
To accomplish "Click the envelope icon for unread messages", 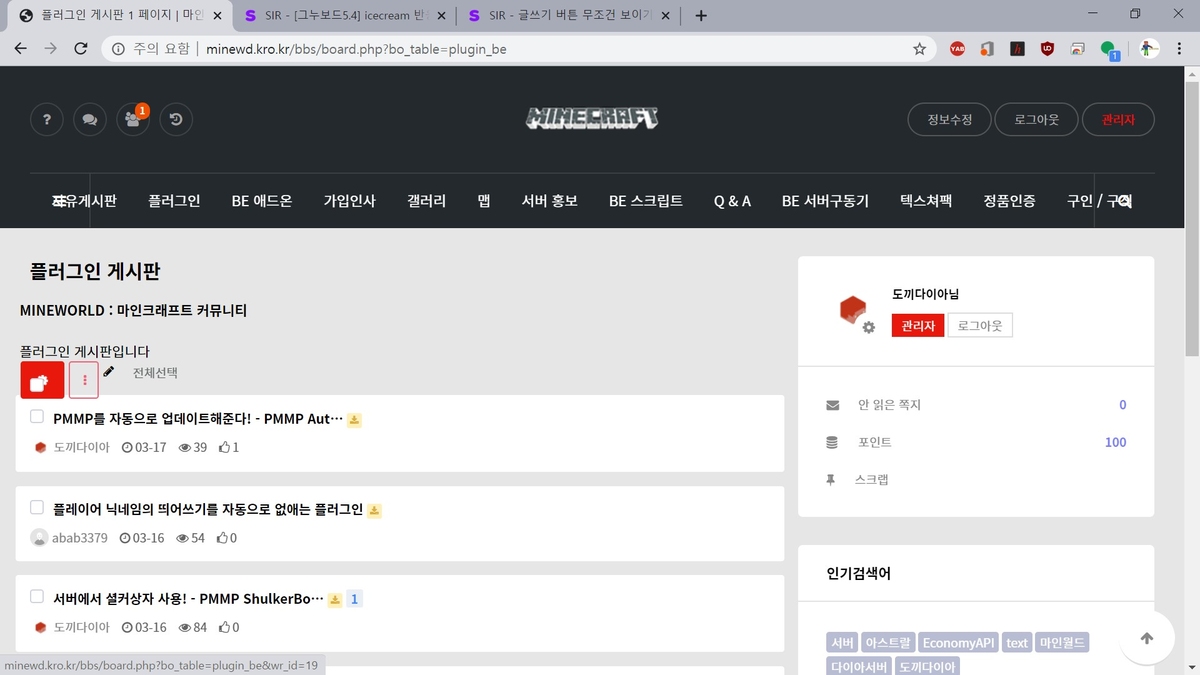I will (833, 405).
